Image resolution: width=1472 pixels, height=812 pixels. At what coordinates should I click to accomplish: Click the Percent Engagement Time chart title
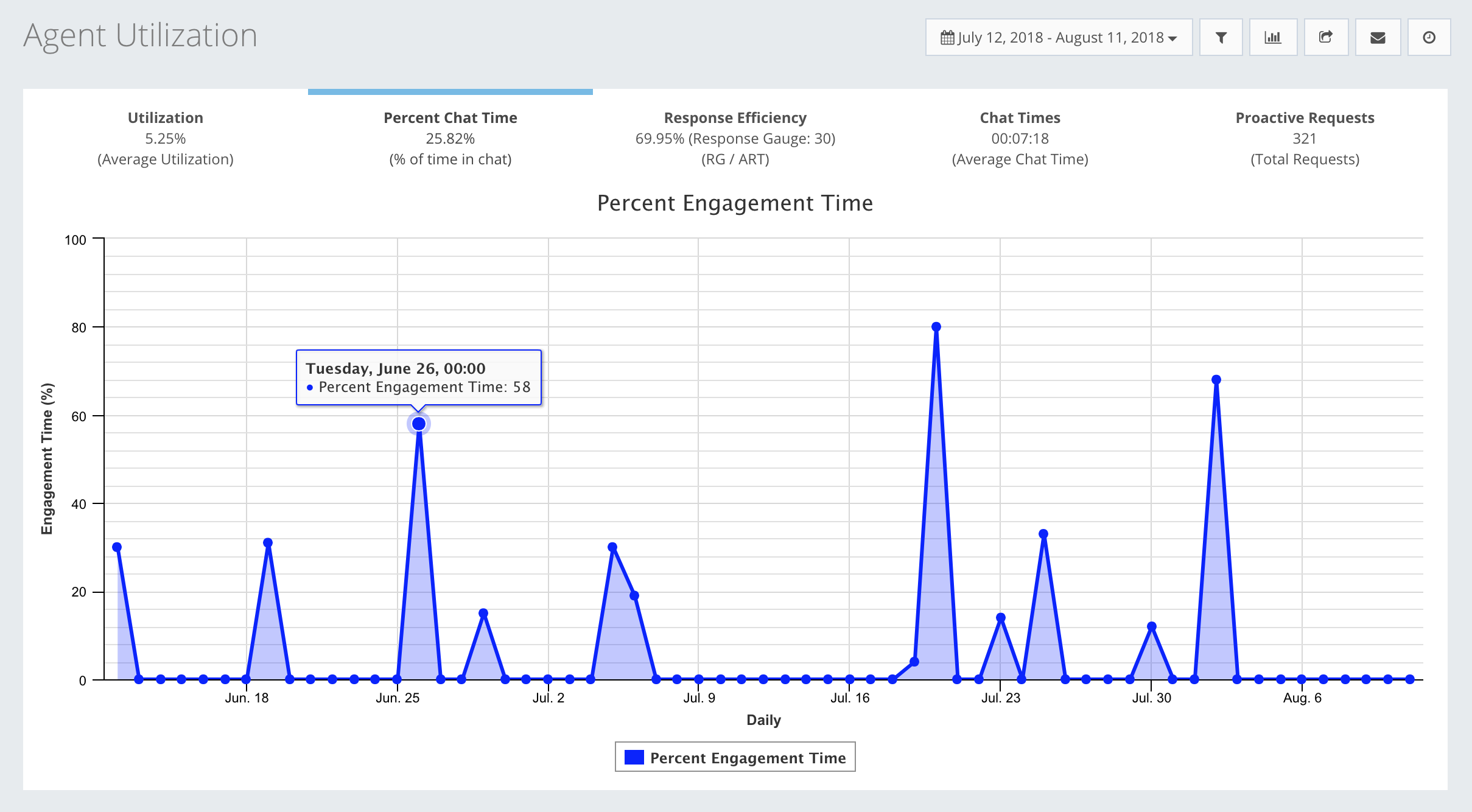click(735, 203)
